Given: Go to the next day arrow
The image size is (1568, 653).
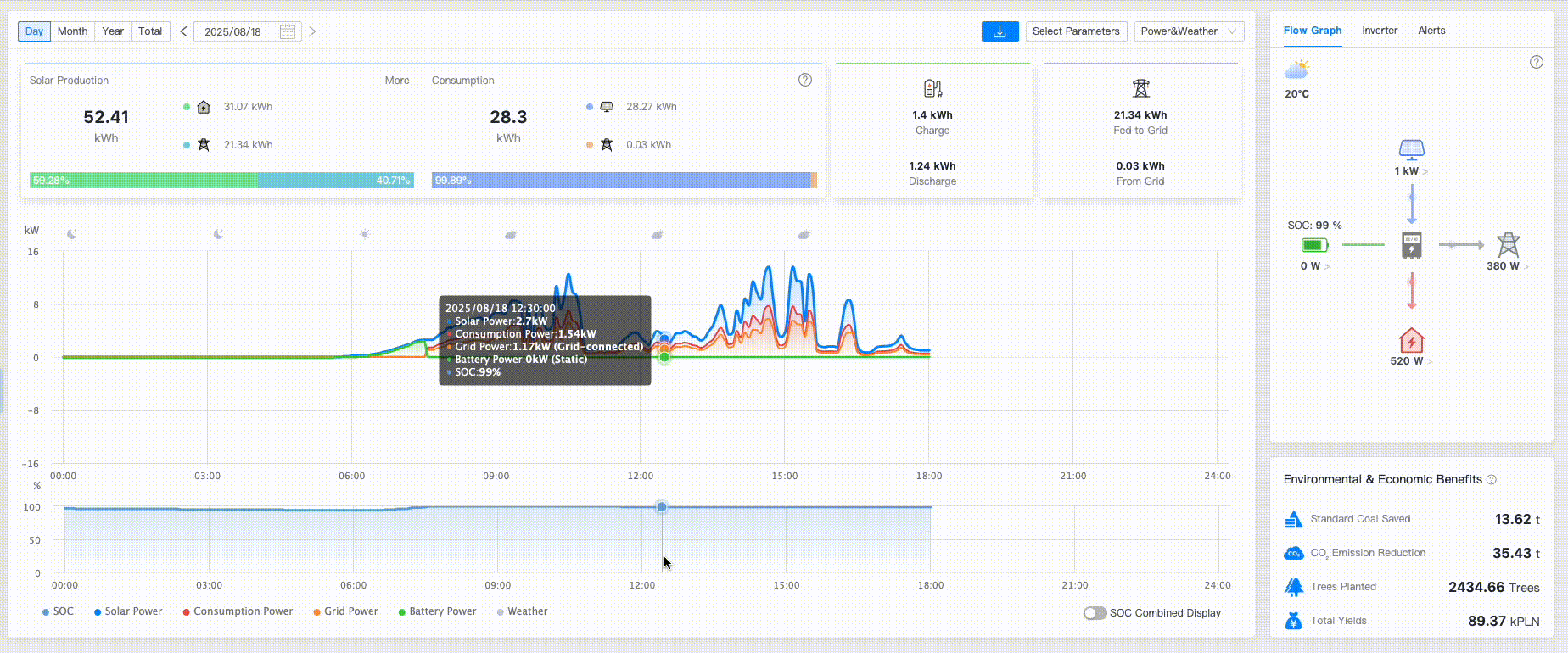Looking at the screenshot, I should pyautogui.click(x=312, y=31).
